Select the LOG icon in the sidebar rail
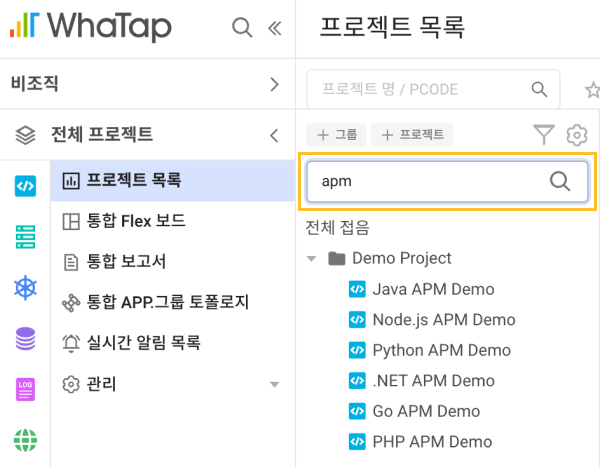 pos(25,389)
